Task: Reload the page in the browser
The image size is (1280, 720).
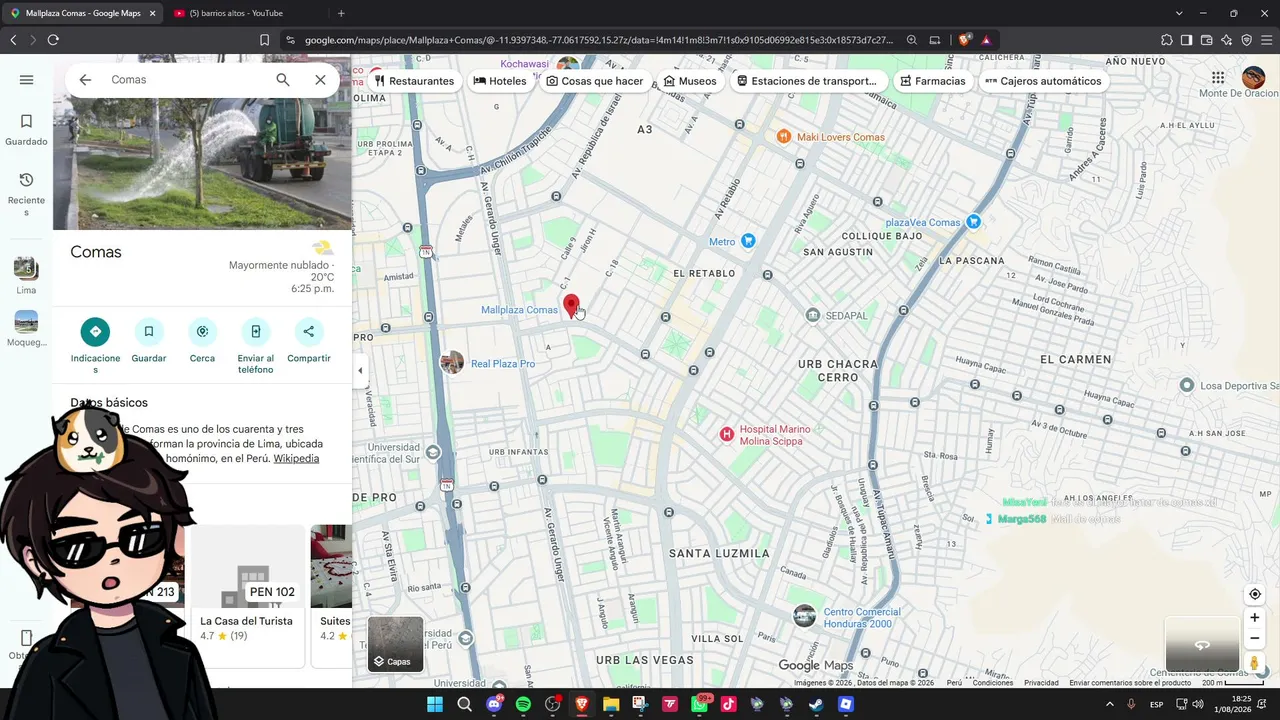Action: pyautogui.click(x=53, y=40)
